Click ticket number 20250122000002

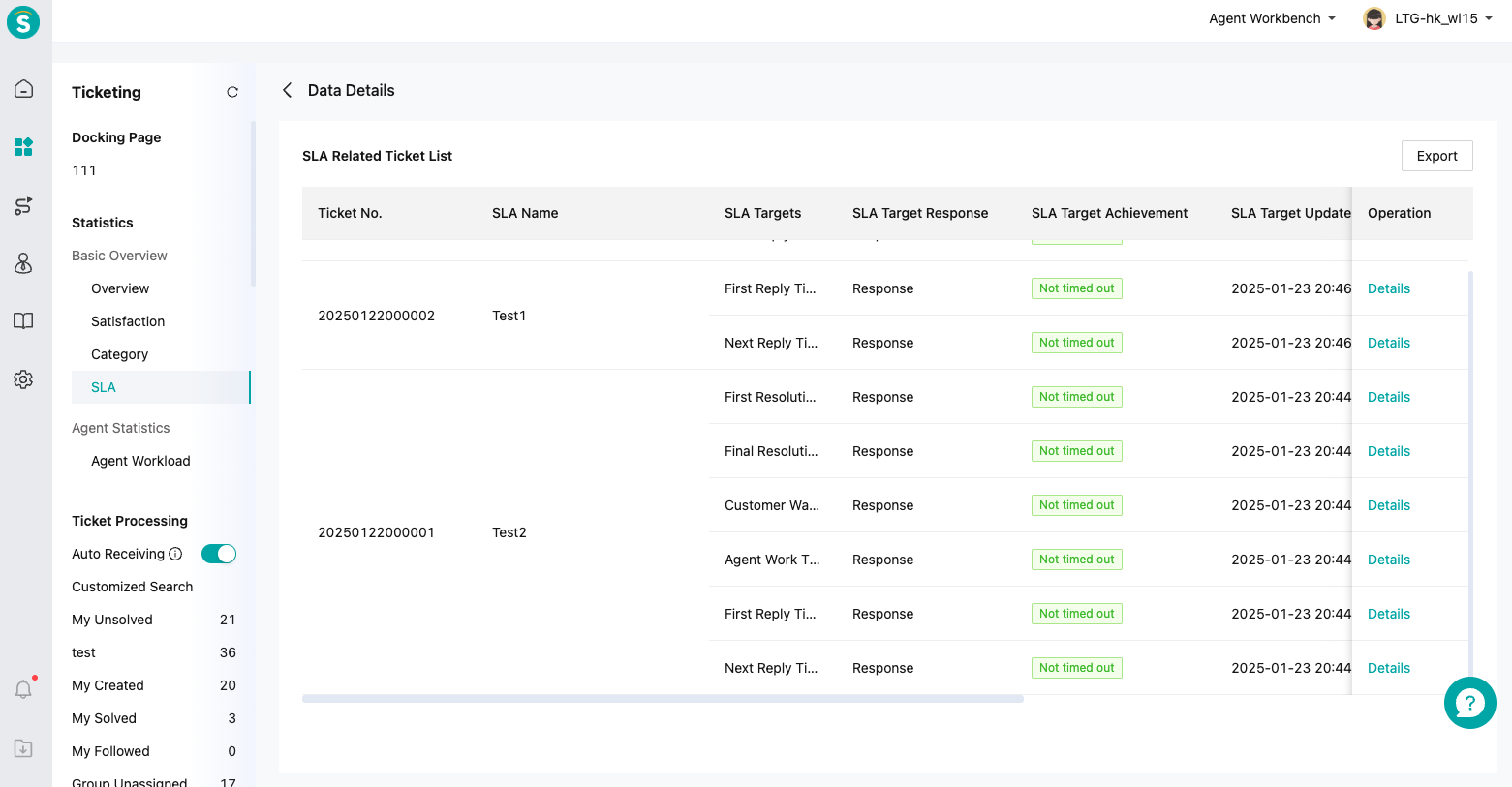tap(376, 316)
